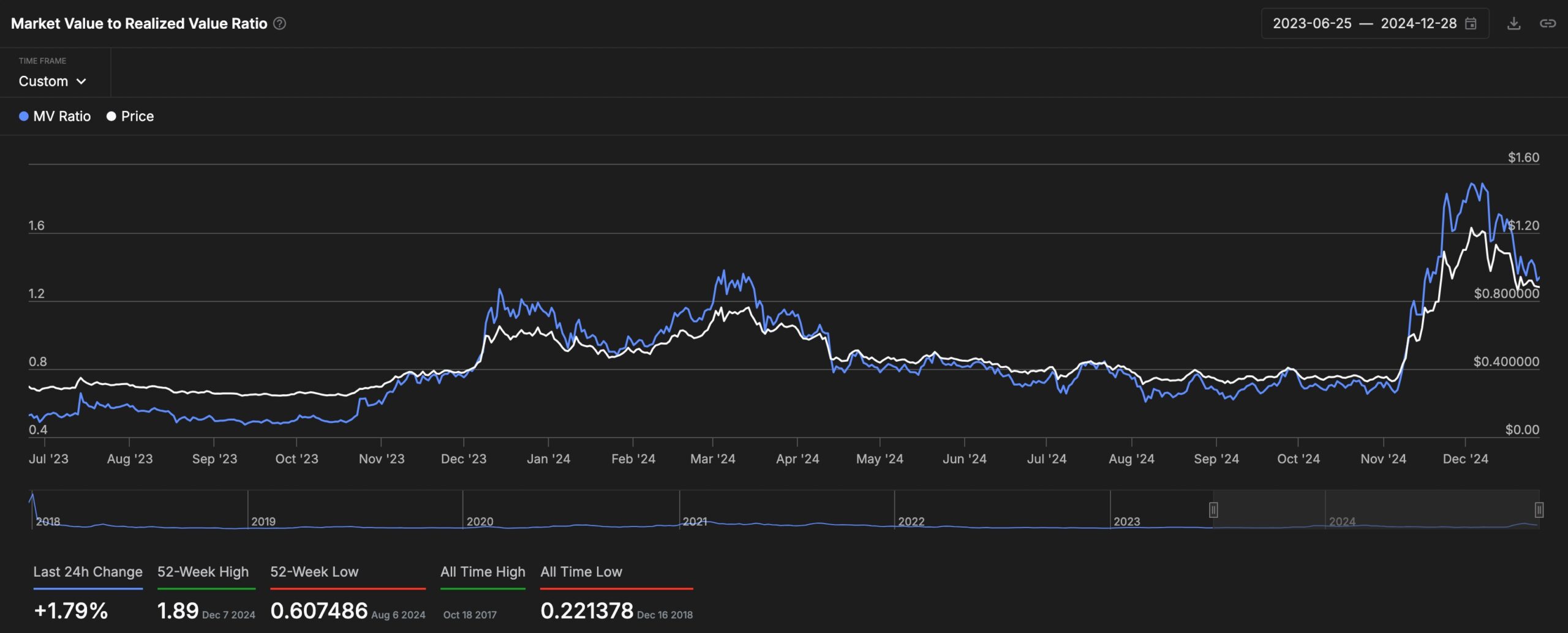Click the 1.89 high value
Screen dimensions: 1568x633
point(178,610)
